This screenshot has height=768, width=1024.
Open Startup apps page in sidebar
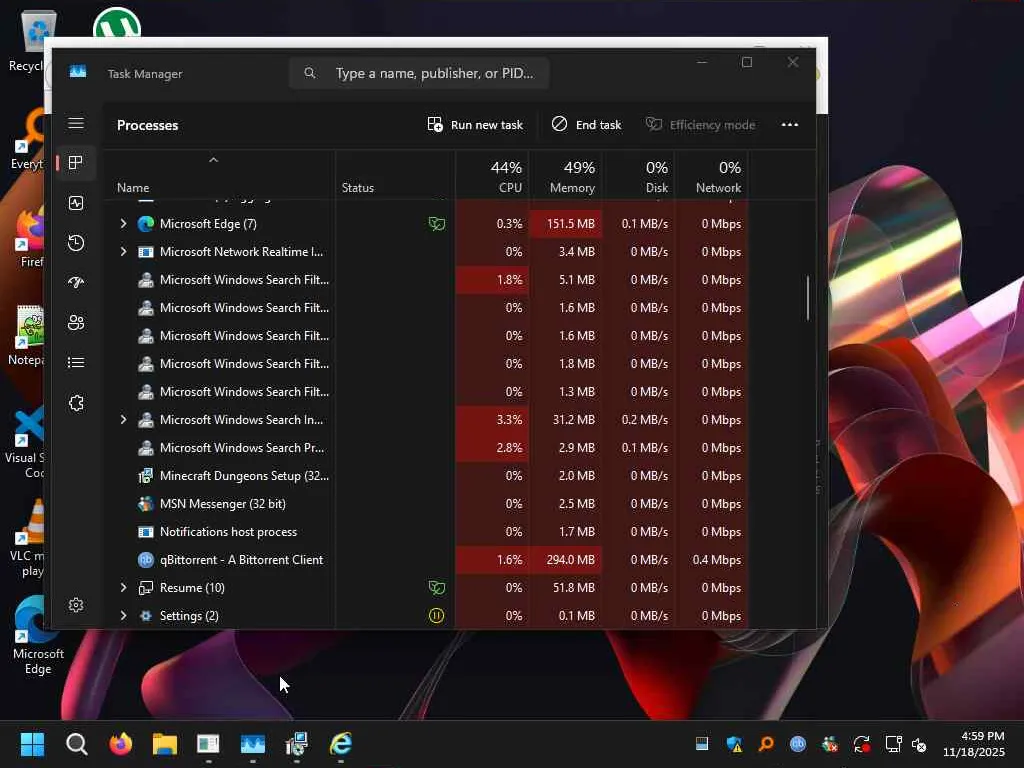coord(76,282)
